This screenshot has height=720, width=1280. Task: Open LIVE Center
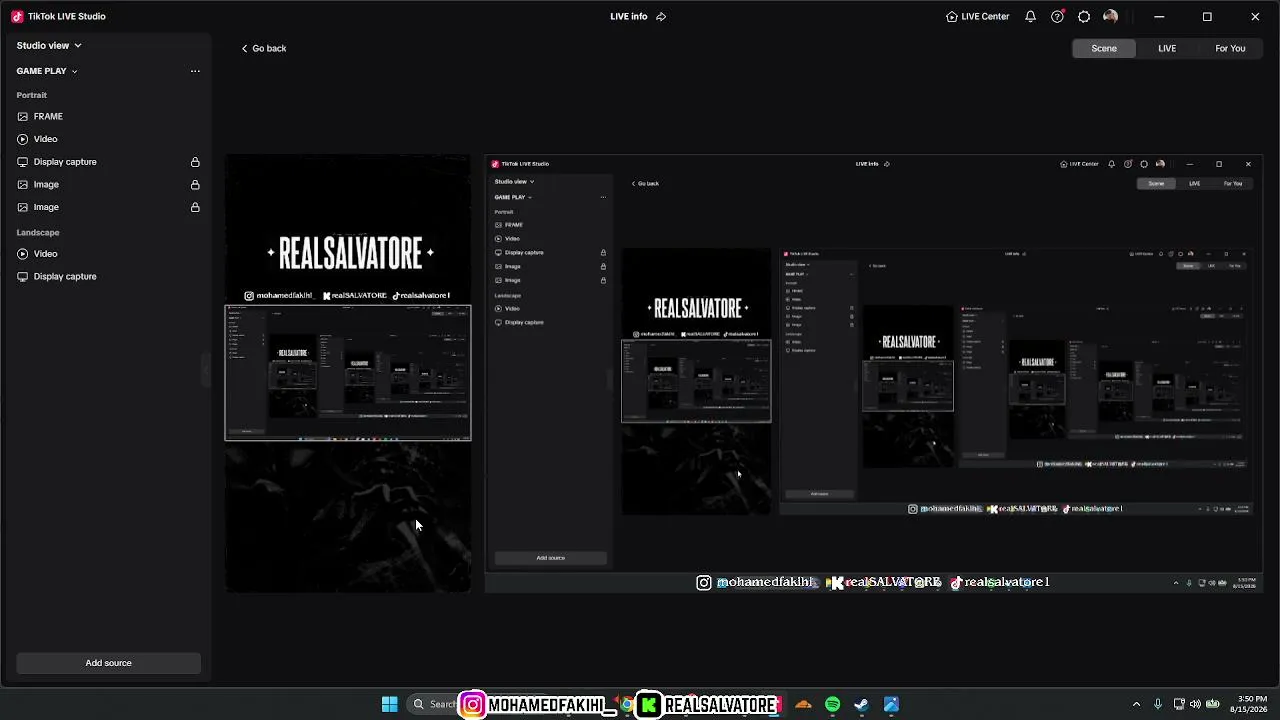coord(978,16)
